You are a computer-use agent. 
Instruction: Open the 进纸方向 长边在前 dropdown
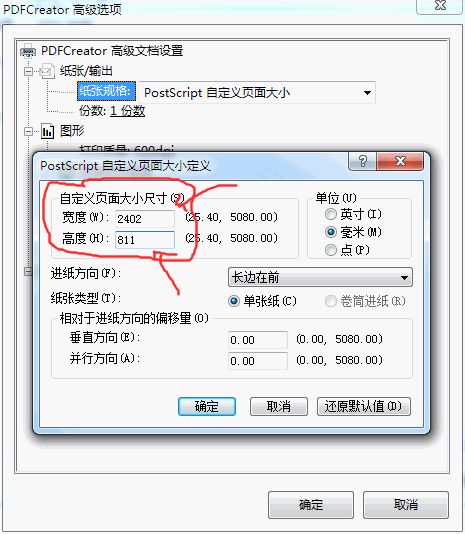coord(320,277)
